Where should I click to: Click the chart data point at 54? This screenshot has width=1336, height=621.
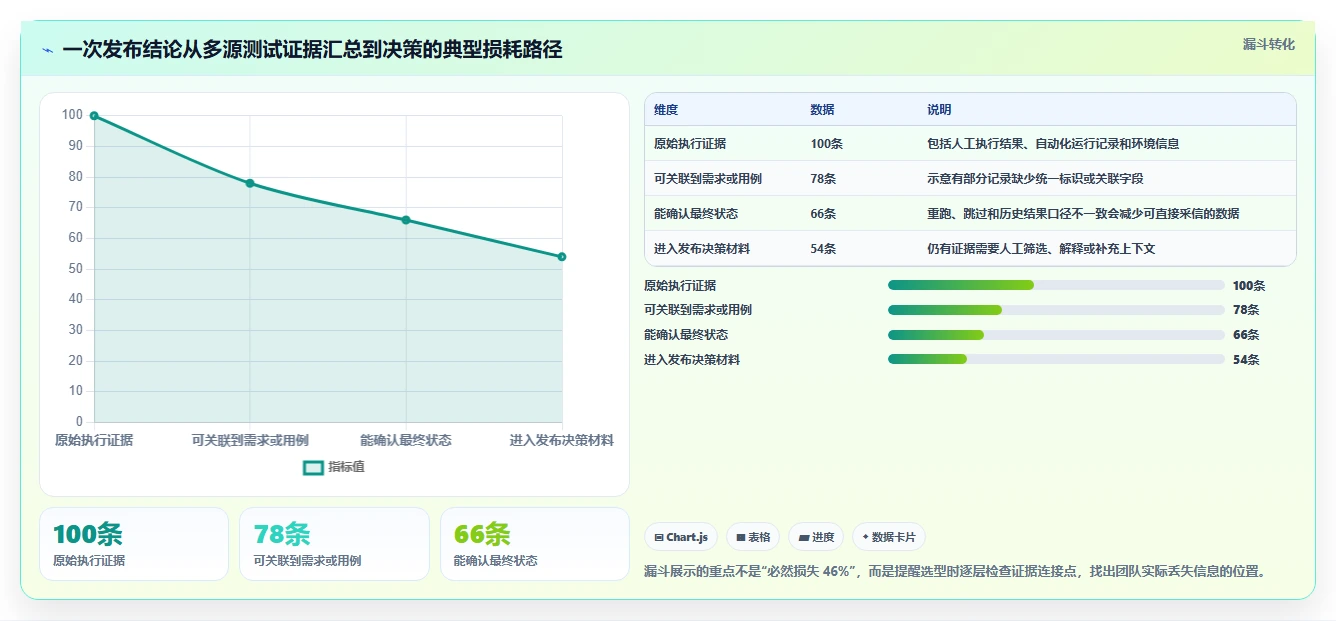click(562, 257)
